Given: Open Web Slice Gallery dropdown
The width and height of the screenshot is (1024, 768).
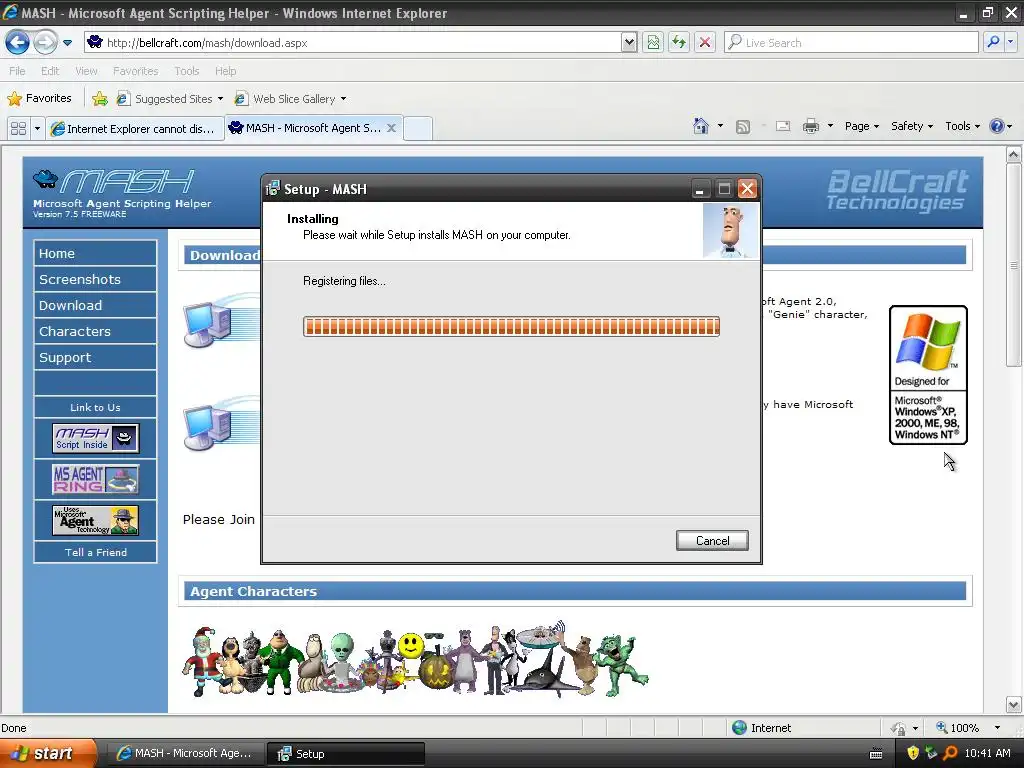Looking at the screenshot, I should (x=291, y=99).
